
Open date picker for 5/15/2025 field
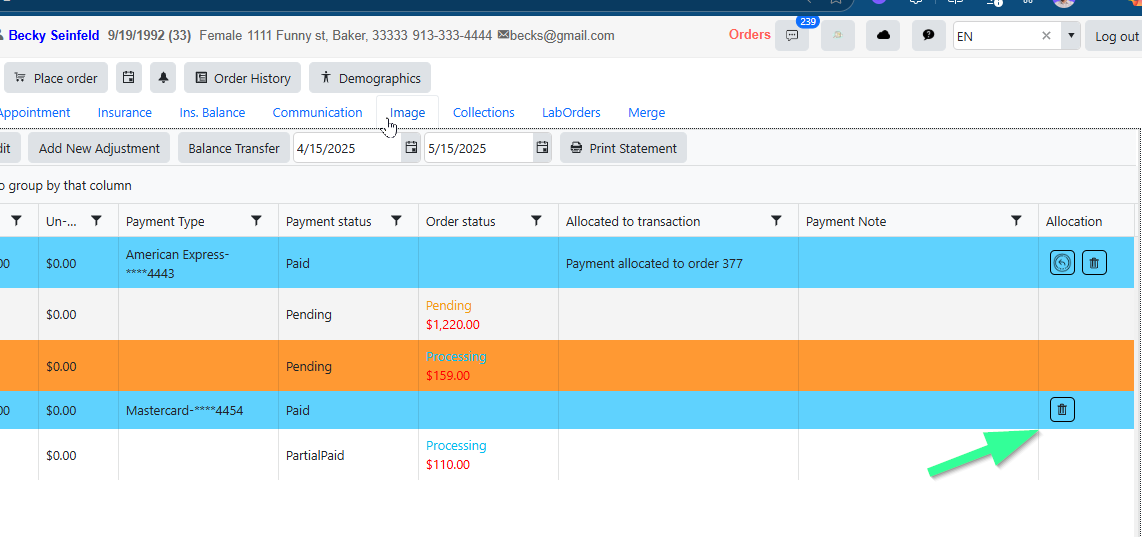pos(543,148)
